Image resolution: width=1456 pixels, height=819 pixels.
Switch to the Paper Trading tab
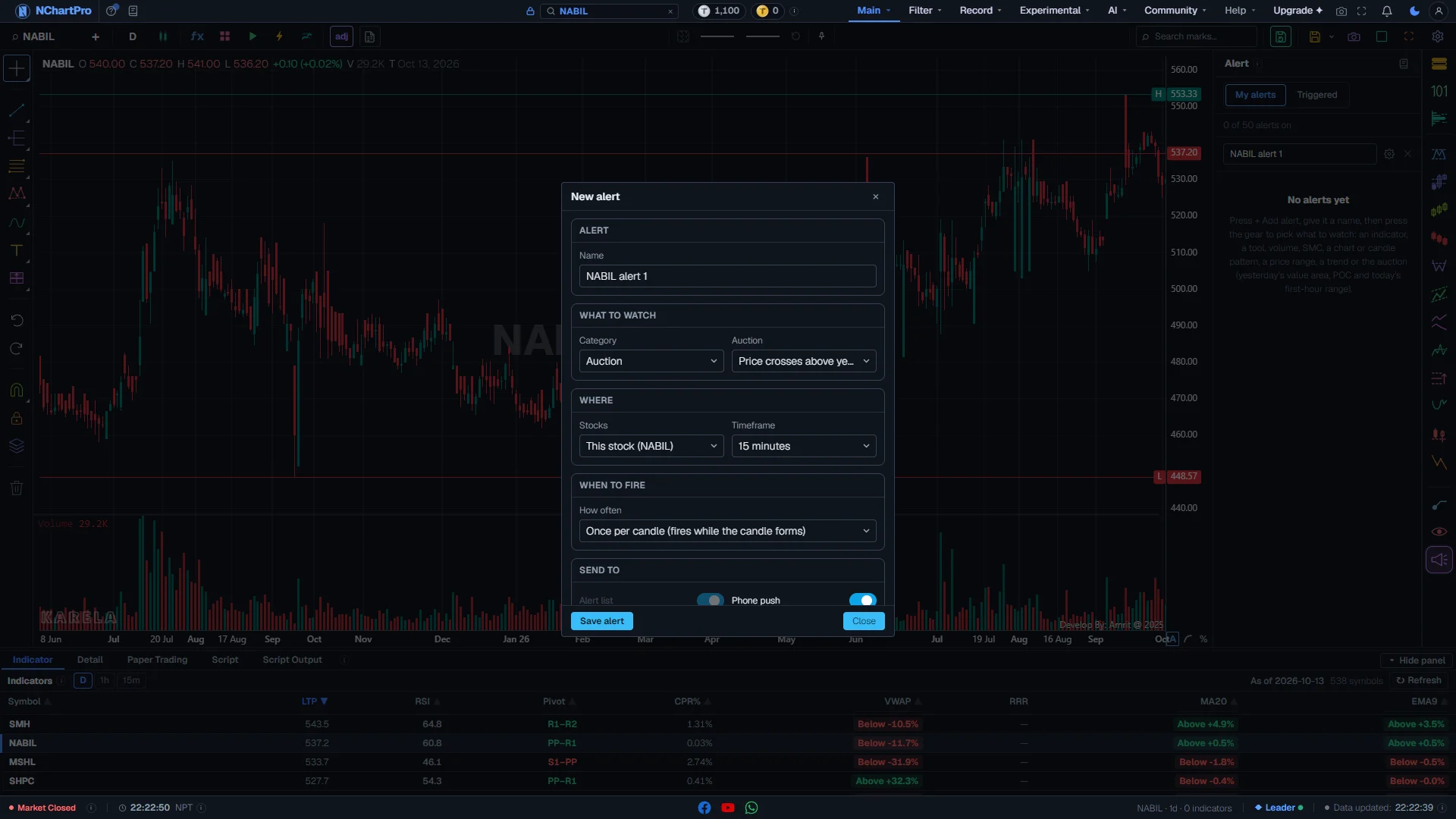tap(157, 660)
